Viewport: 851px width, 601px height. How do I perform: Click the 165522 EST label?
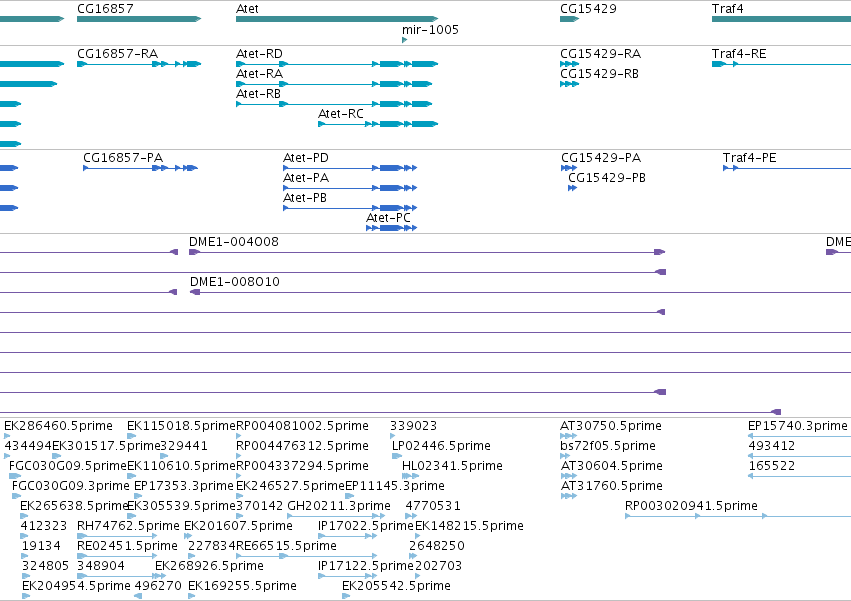click(772, 466)
